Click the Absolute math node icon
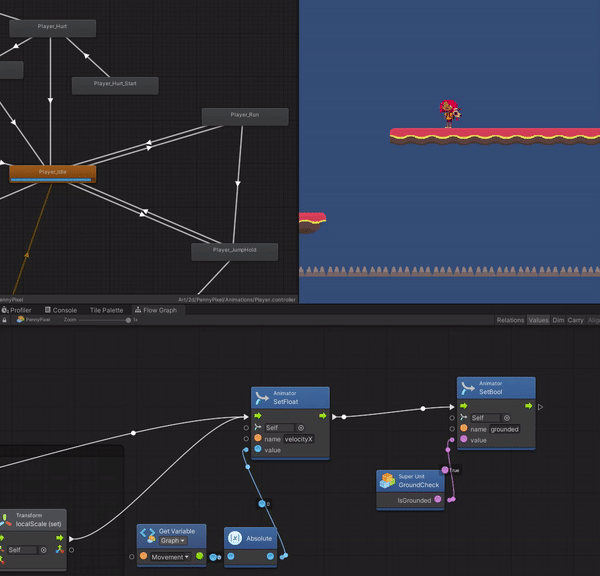 click(235, 538)
